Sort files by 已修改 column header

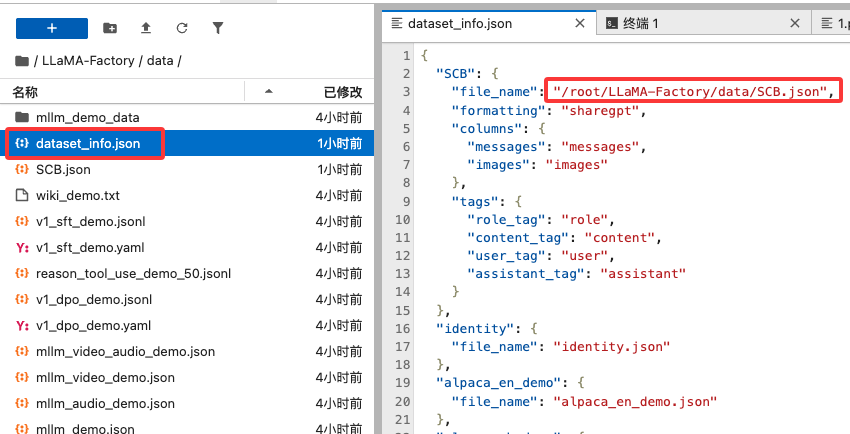tap(343, 92)
